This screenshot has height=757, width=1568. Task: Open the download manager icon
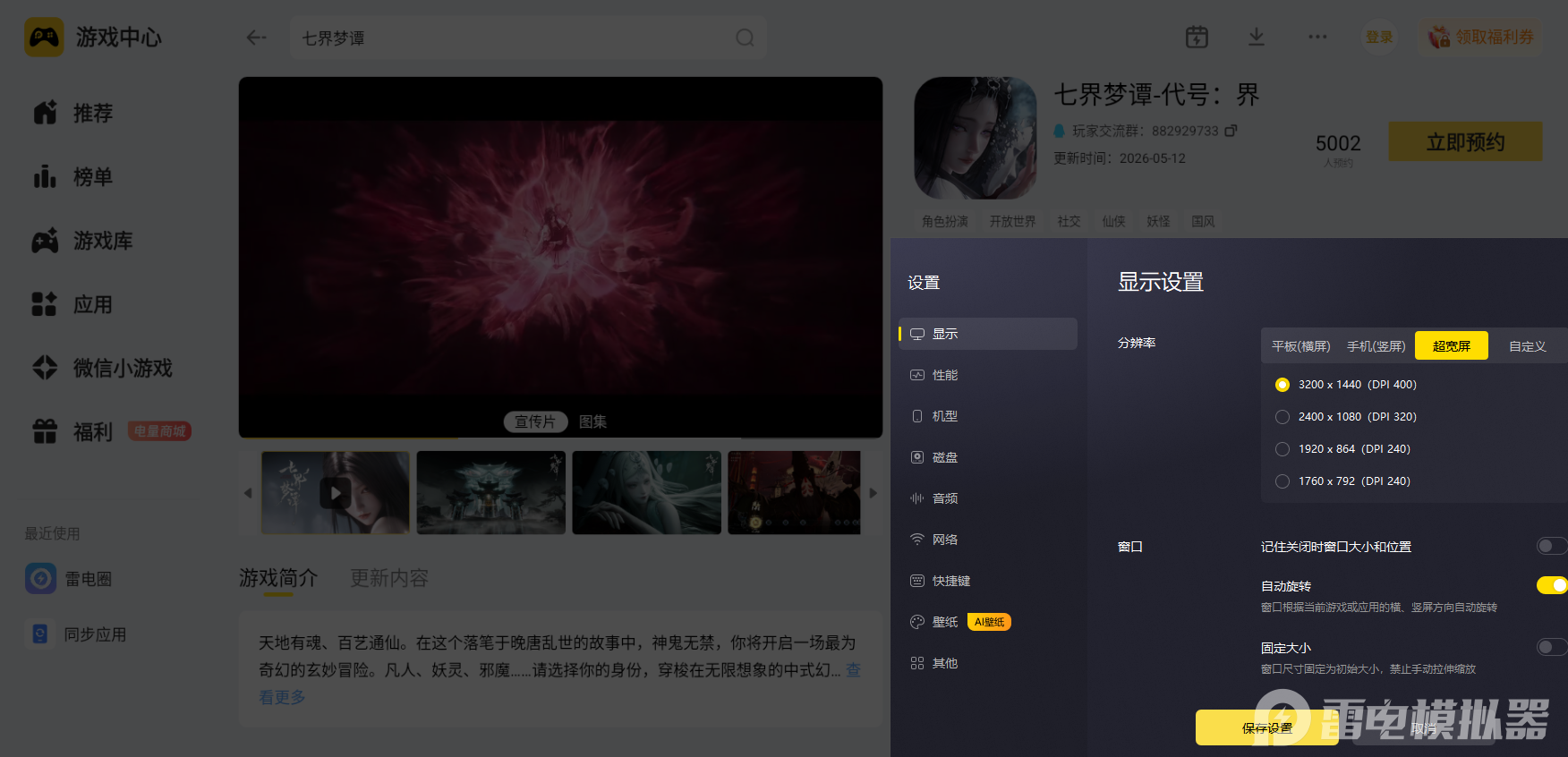(x=1257, y=37)
